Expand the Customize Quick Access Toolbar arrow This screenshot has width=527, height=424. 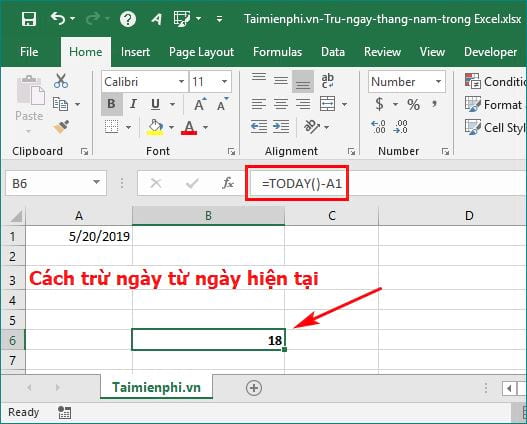click(x=219, y=19)
